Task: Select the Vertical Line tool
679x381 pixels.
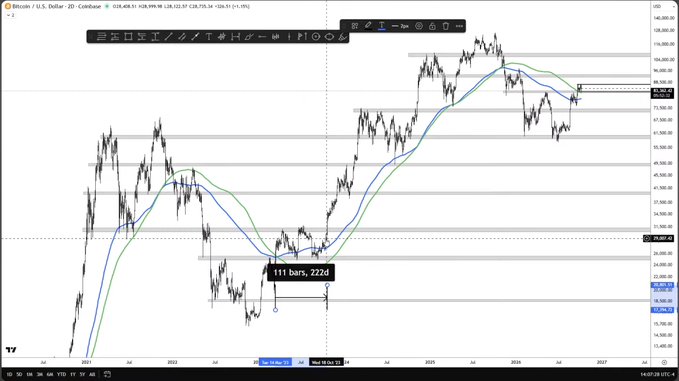Action: point(289,37)
